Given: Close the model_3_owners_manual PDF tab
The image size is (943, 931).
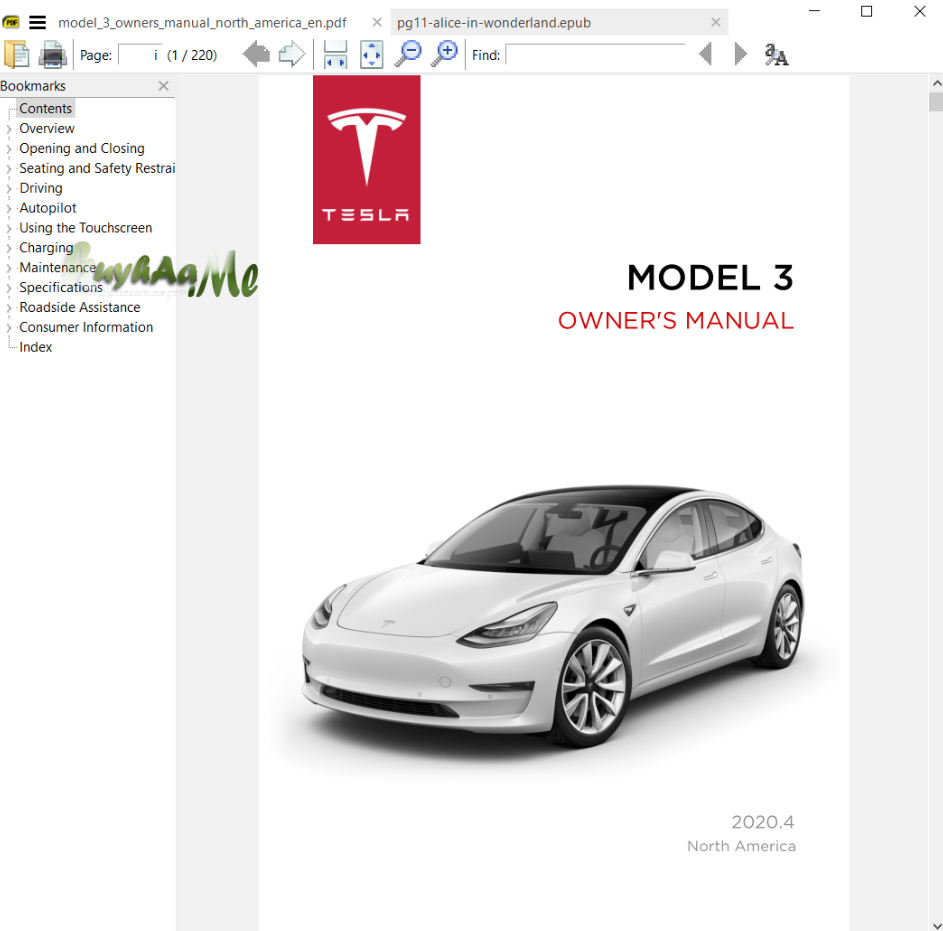Looking at the screenshot, I should pyautogui.click(x=377, y=22).
